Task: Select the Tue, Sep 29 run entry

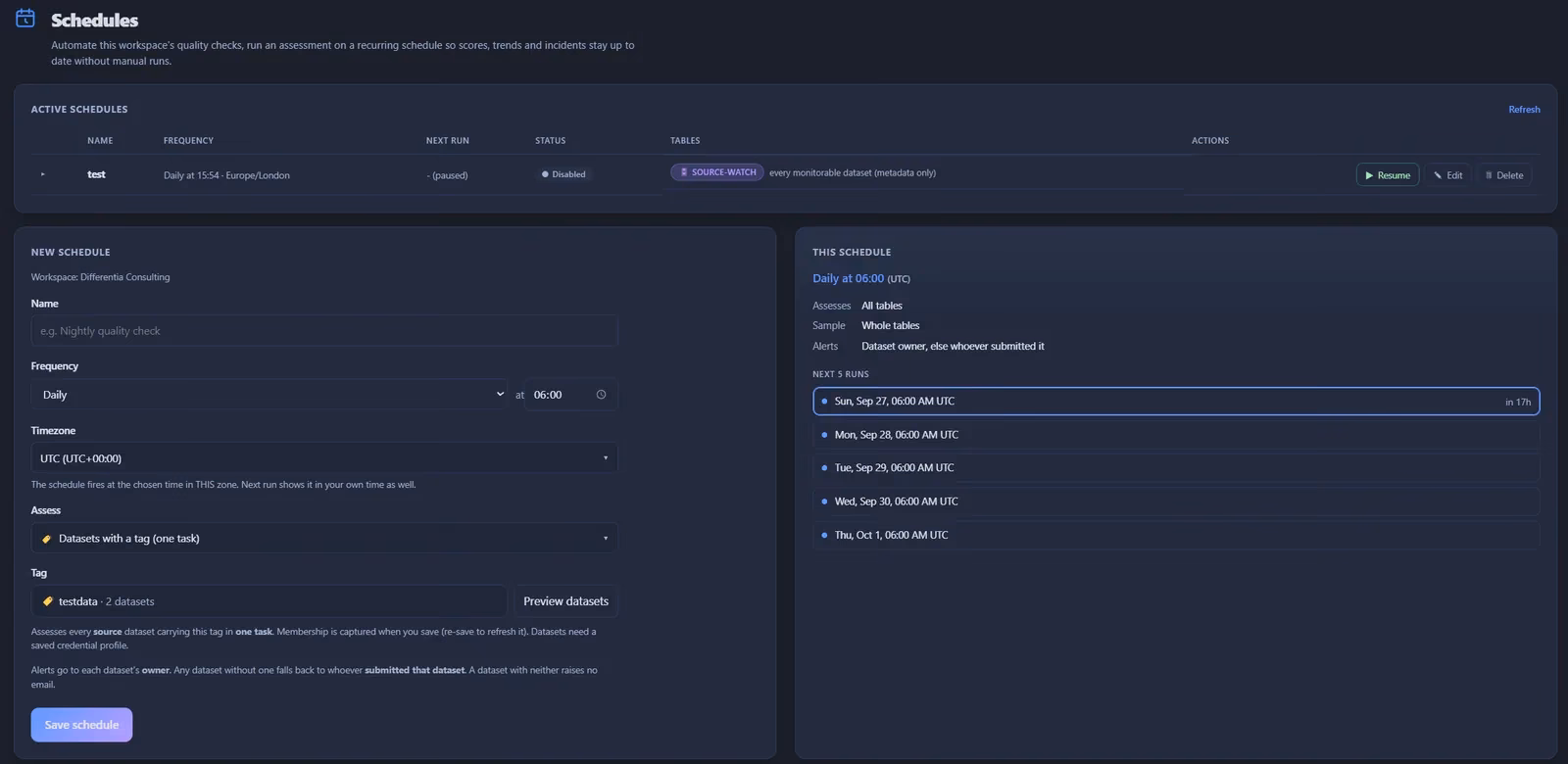Action: click(1176, 468)
